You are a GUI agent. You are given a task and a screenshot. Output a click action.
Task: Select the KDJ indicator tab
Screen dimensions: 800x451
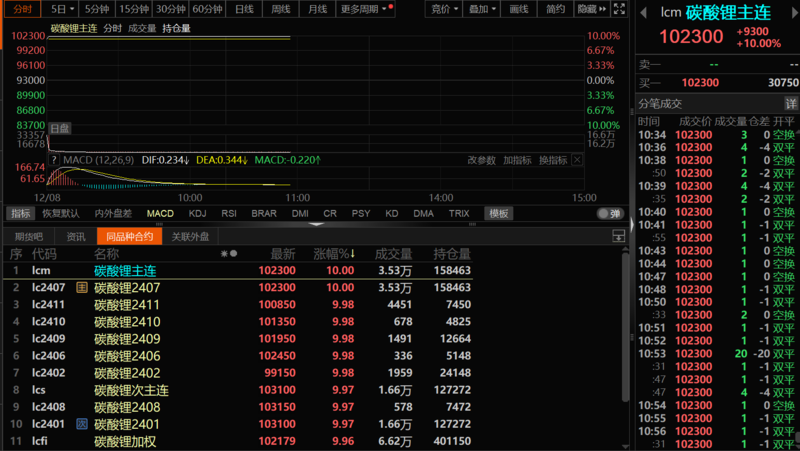pyautogui.click(x=198, y=214)
